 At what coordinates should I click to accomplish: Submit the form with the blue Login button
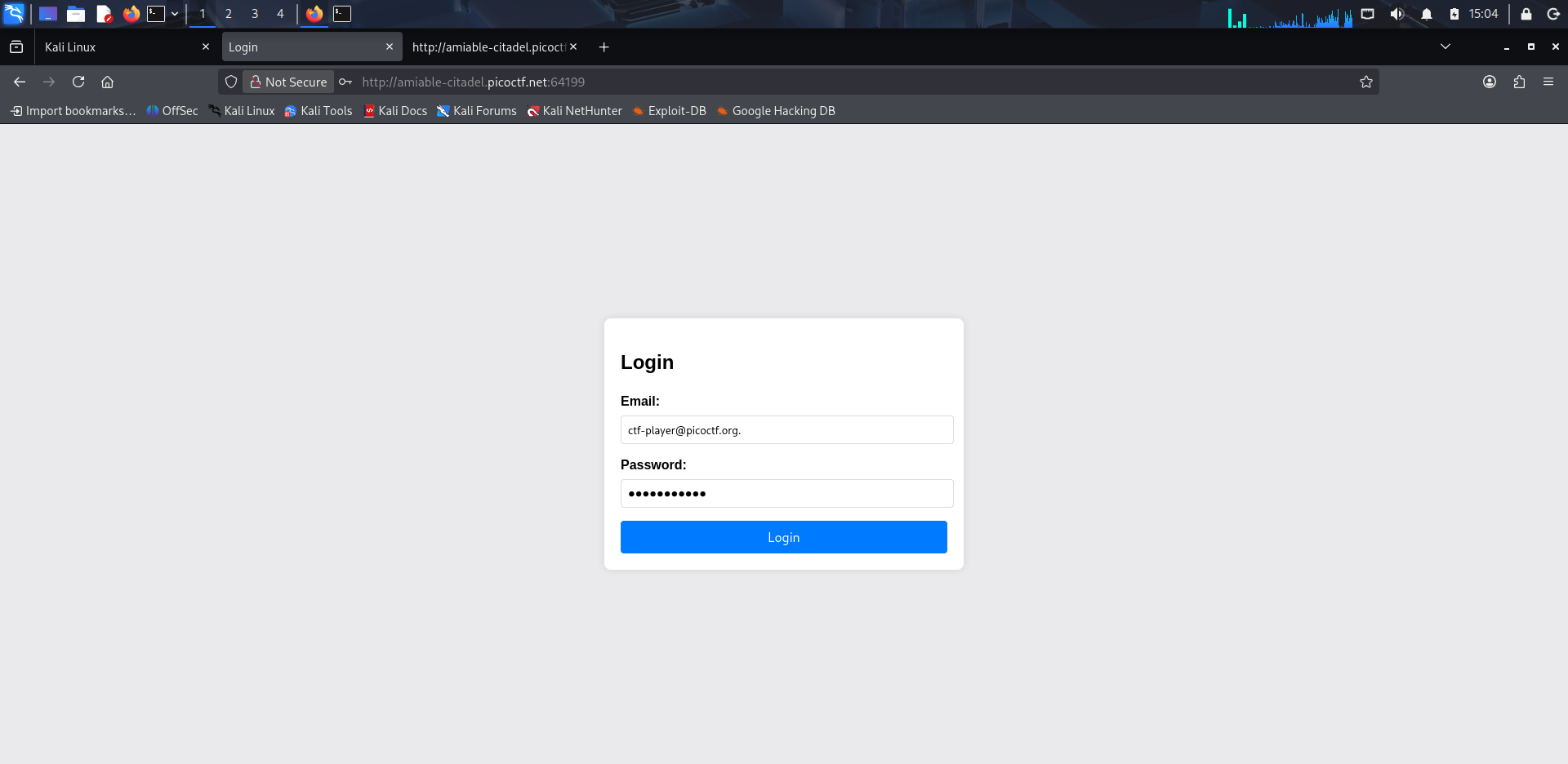pos(784,537)
